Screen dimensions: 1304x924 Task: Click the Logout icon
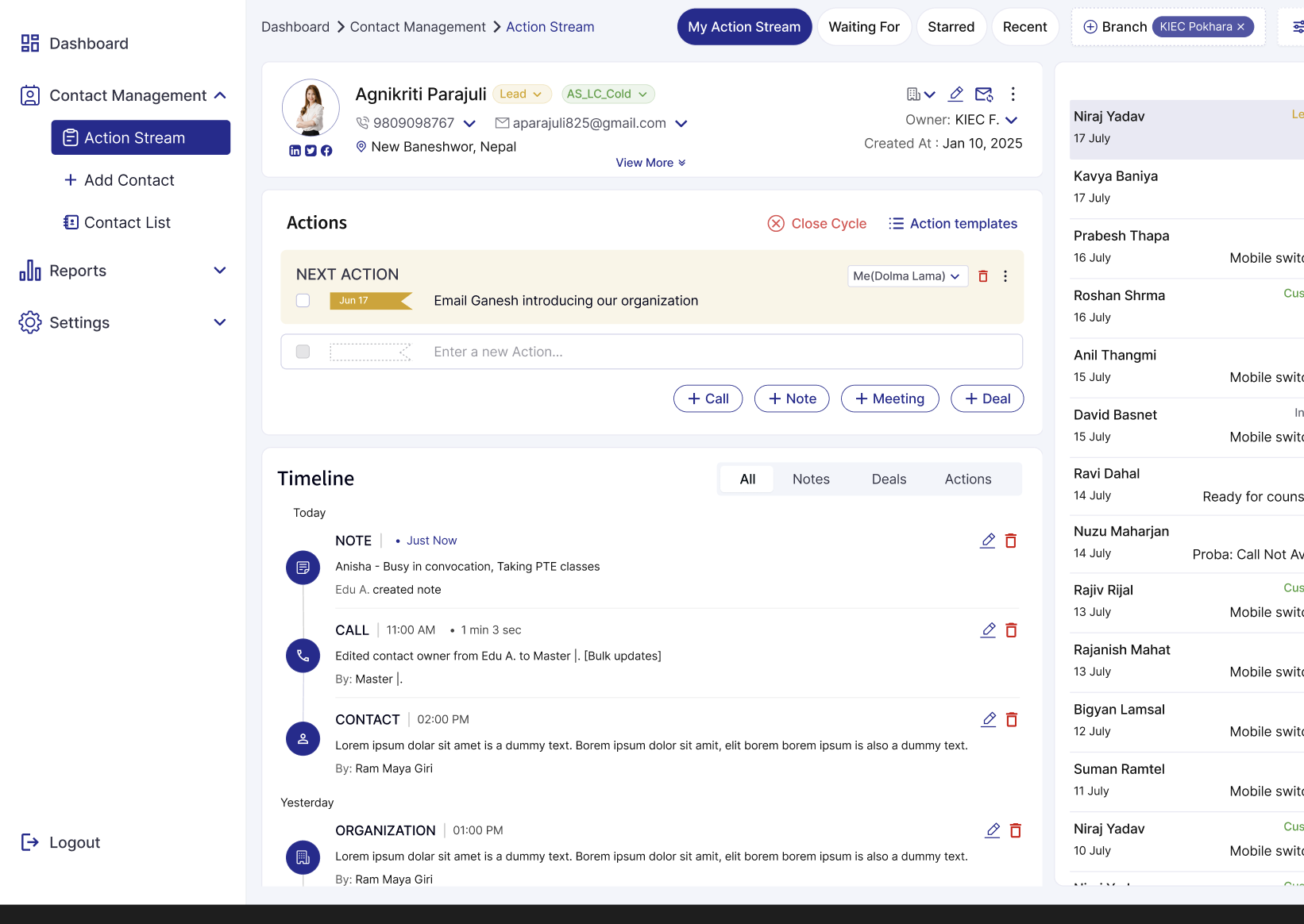30,842
